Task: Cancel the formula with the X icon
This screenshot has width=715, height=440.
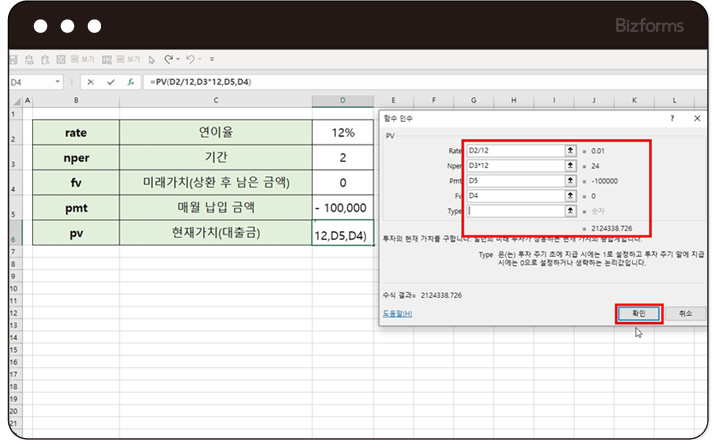Action: [91, 82]
